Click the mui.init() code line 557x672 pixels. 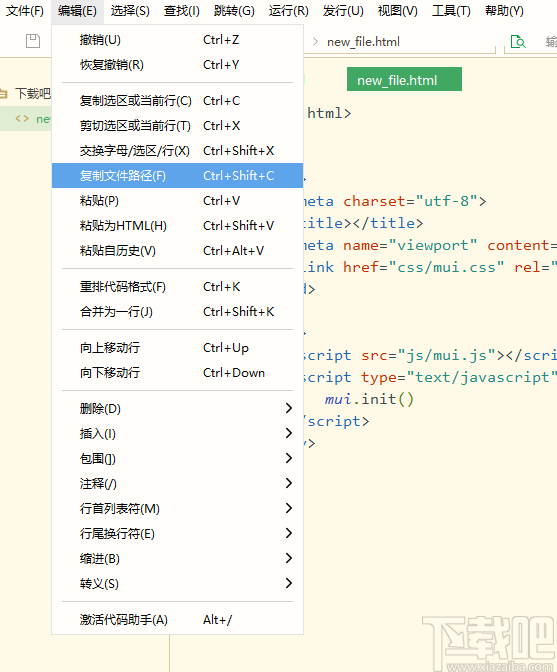(369, 399)
